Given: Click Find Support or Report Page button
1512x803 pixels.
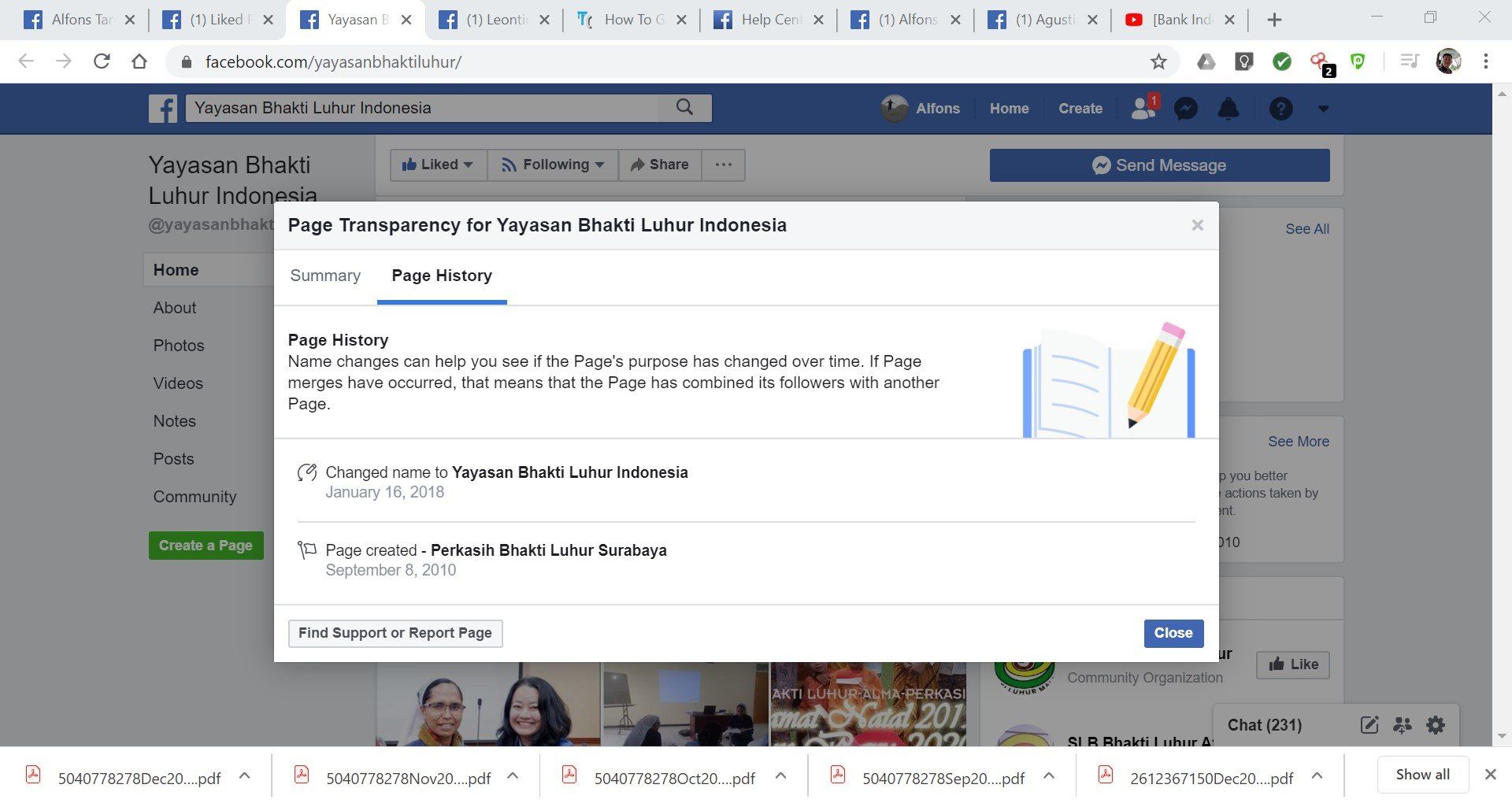Looking at the screenshot, I should [x=395, y=633].
